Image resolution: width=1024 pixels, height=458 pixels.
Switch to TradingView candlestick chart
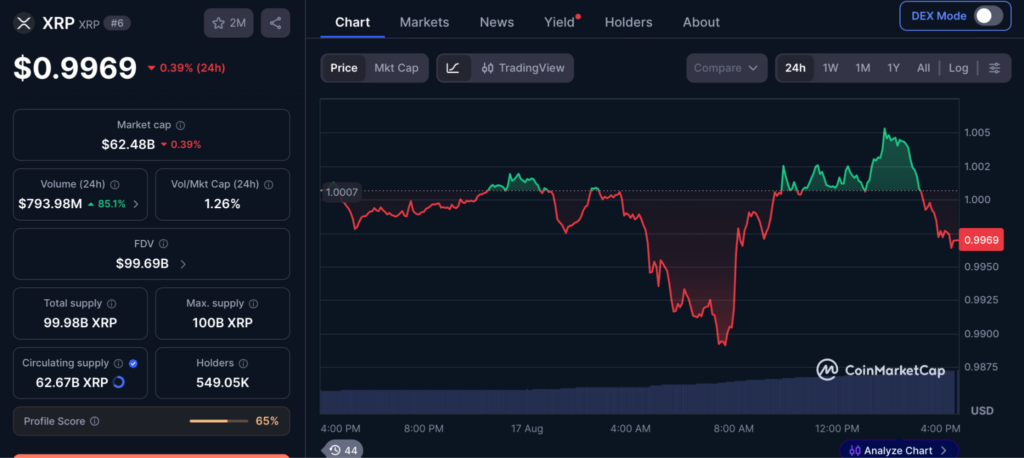tap(522, 68)
